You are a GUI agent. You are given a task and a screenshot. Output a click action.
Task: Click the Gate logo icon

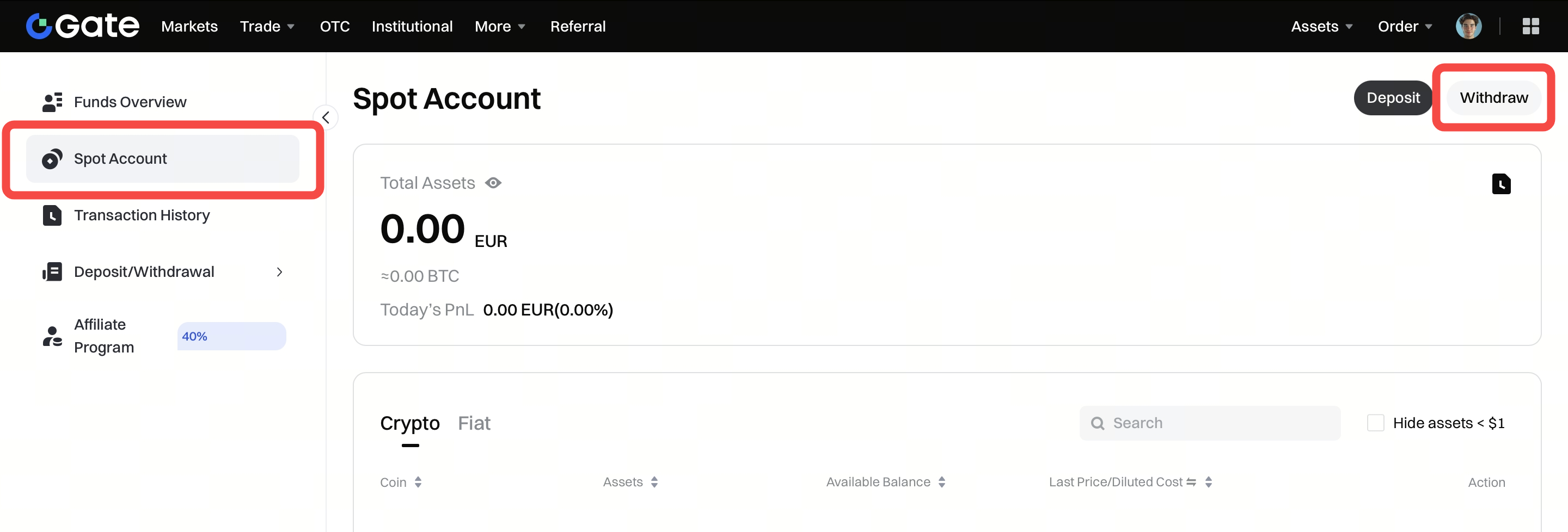coord(39,26)
